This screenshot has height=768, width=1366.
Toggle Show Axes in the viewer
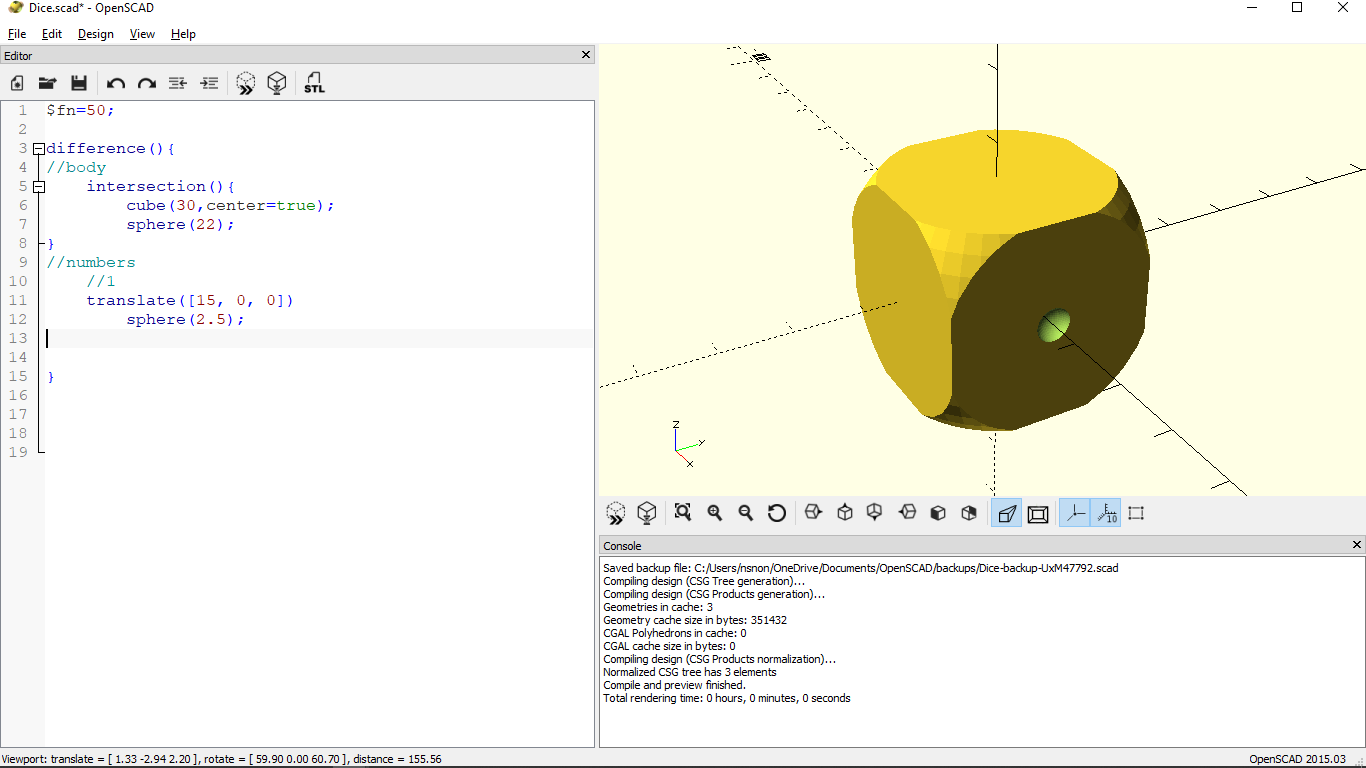coord(1075,513)
